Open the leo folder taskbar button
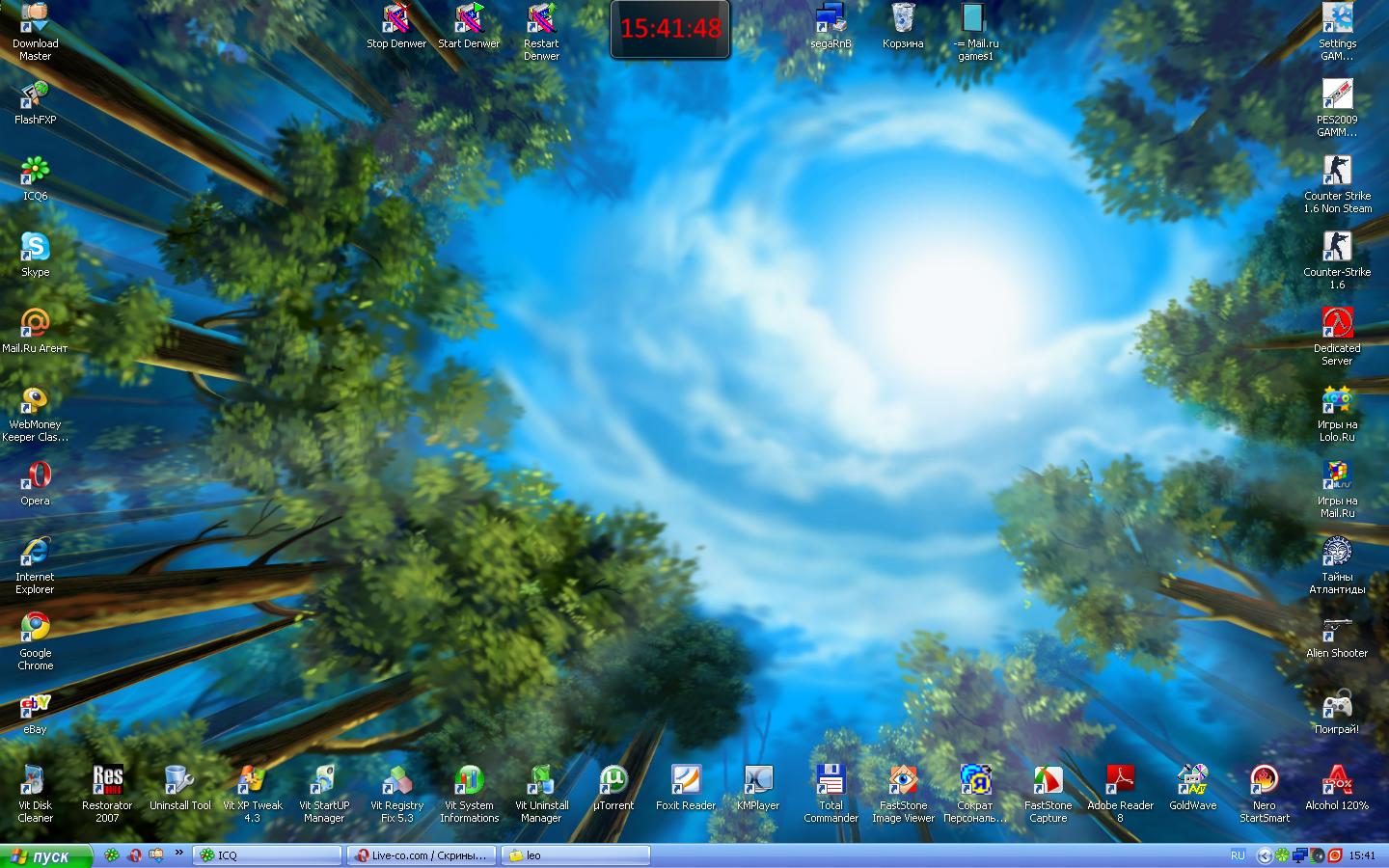Viewport: 1389px width, 868px height. 577,855
